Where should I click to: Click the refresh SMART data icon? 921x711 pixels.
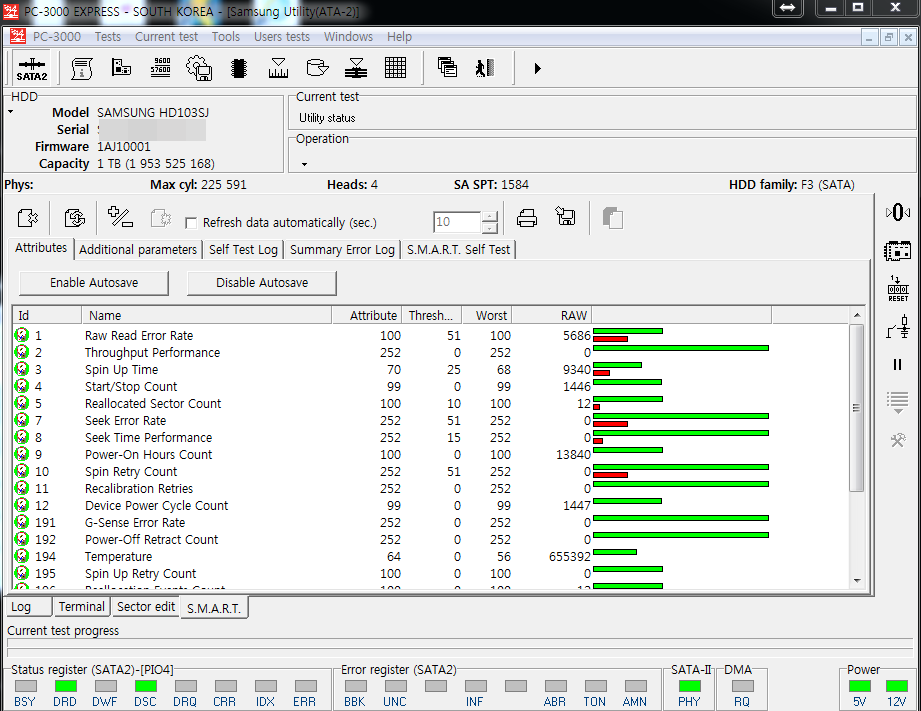[75, 218]
